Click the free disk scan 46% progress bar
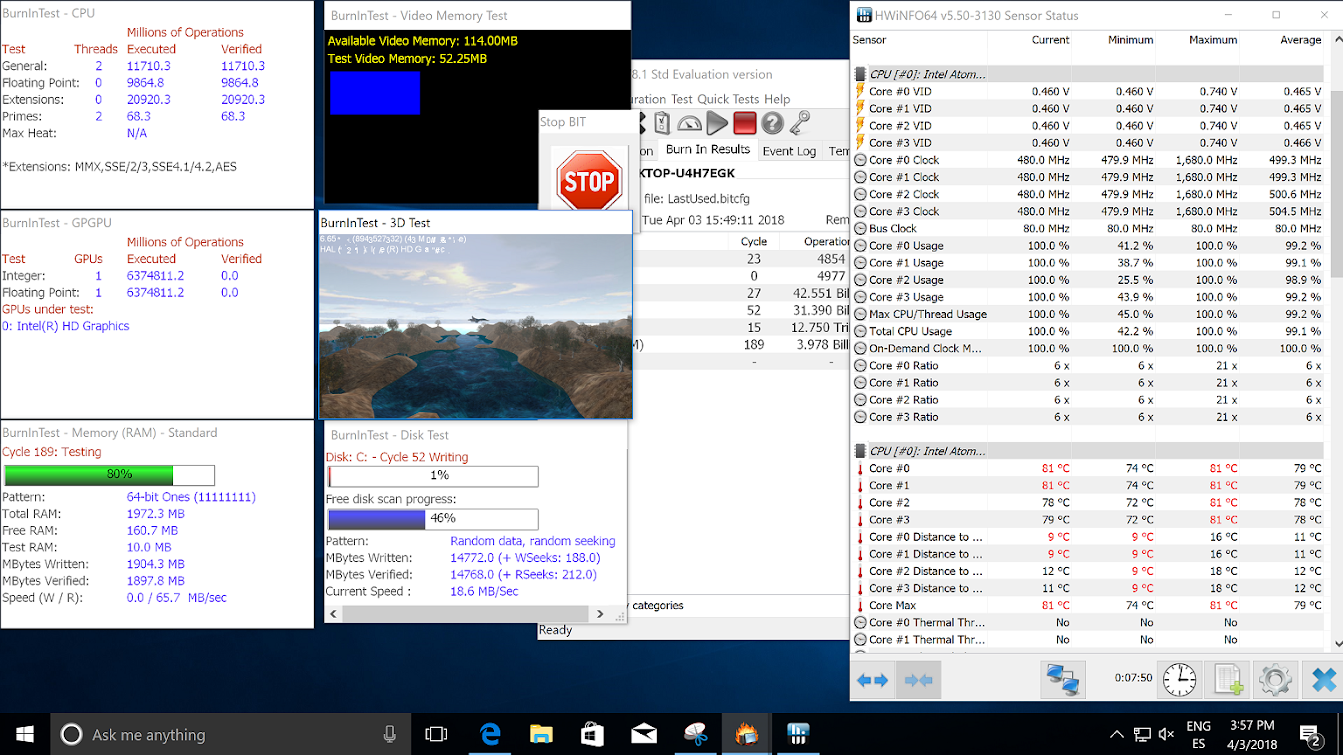This screenshot has width=1343, height=755. (x=433, y=519)
